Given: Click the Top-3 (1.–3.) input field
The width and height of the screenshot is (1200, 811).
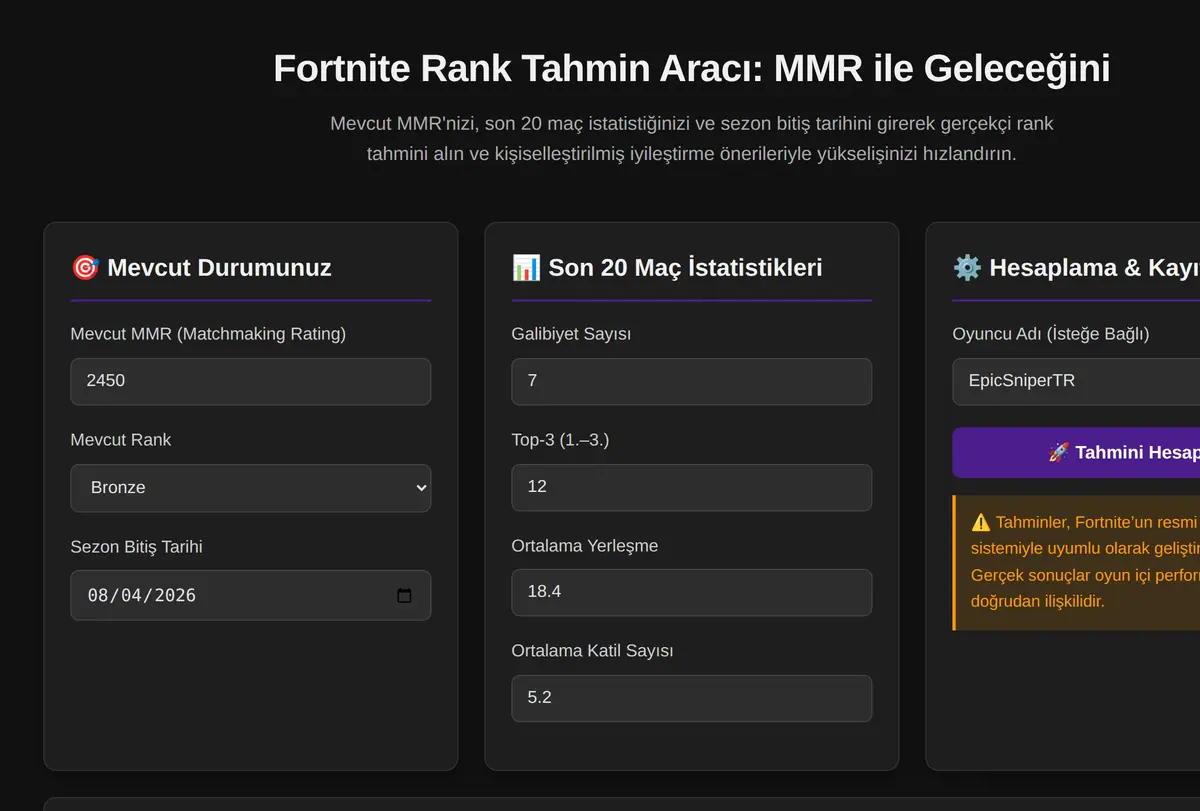Looking at the screenshot, I should (x=691, y=487).
